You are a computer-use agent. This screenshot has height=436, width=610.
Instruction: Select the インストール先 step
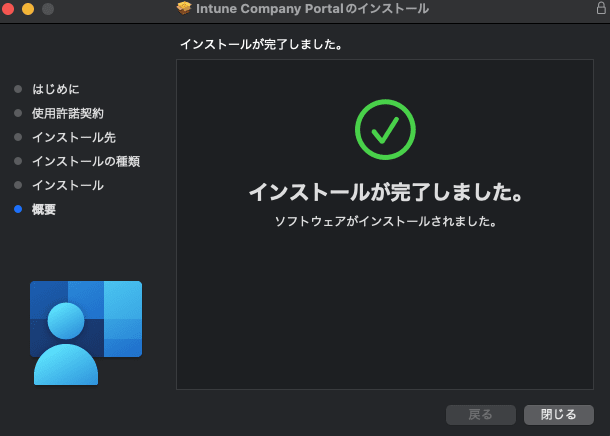click(74, 137)
